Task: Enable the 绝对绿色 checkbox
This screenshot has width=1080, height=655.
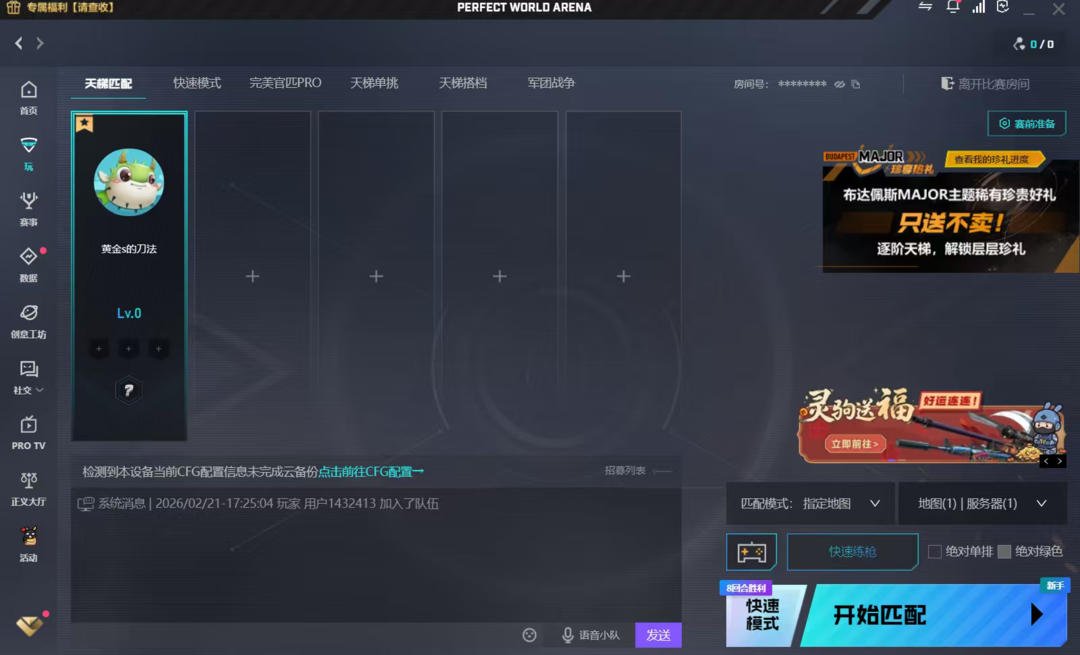Action: point(1004,551)
